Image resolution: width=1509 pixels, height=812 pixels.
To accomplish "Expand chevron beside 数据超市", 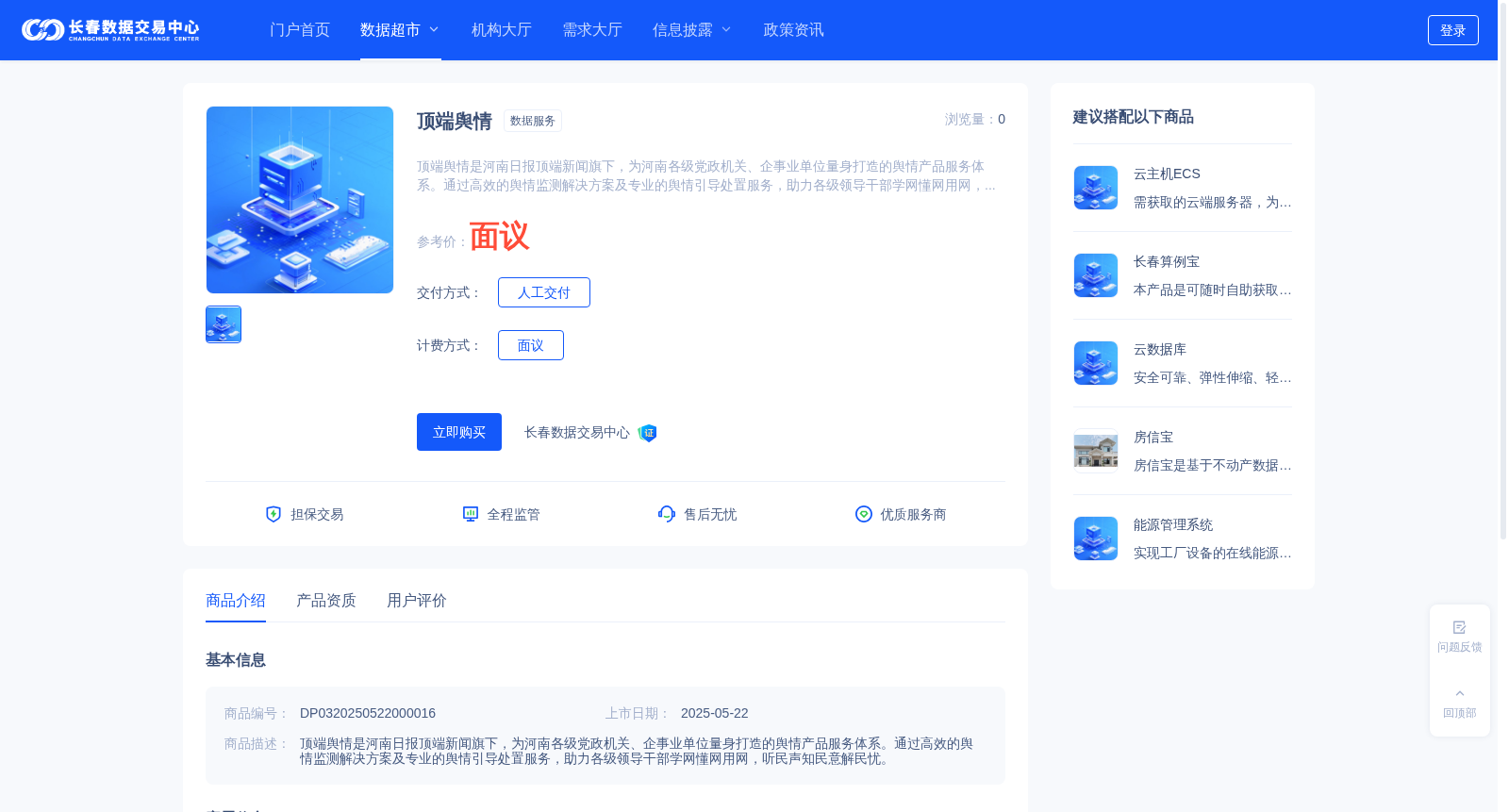I will click(434, 30).
